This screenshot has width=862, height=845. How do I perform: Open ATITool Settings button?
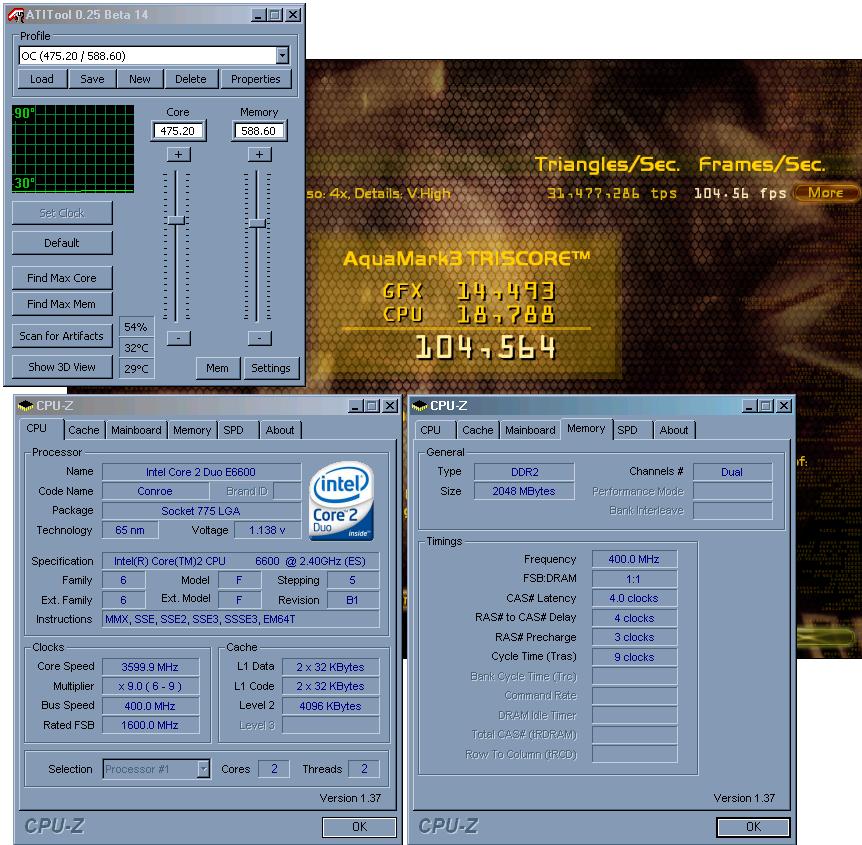(x=271, y=368)
